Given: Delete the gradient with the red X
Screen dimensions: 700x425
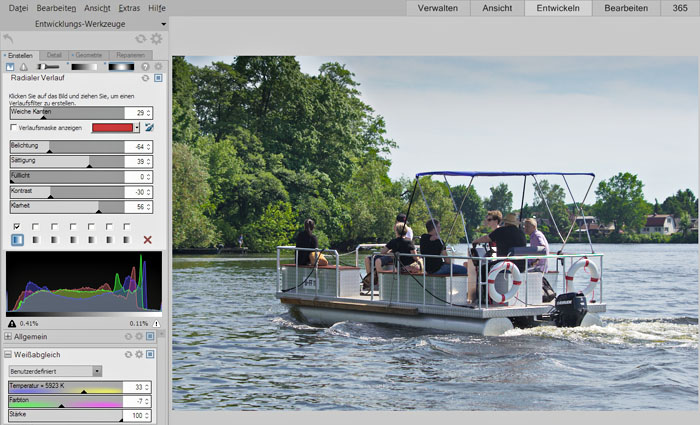Looking at the screenshot, I should [x=148, y=240].
